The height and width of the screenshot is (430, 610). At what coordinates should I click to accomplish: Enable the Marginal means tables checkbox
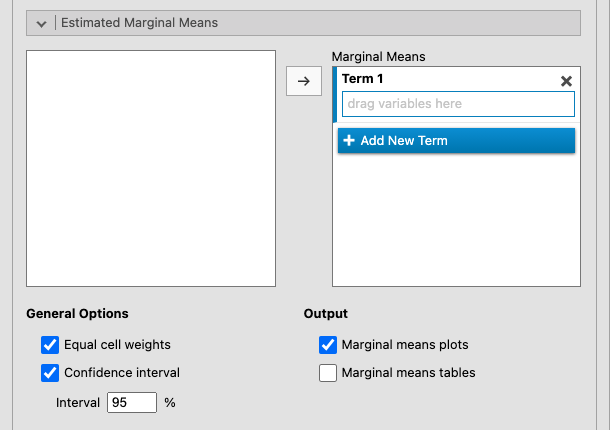pos(327,373)
